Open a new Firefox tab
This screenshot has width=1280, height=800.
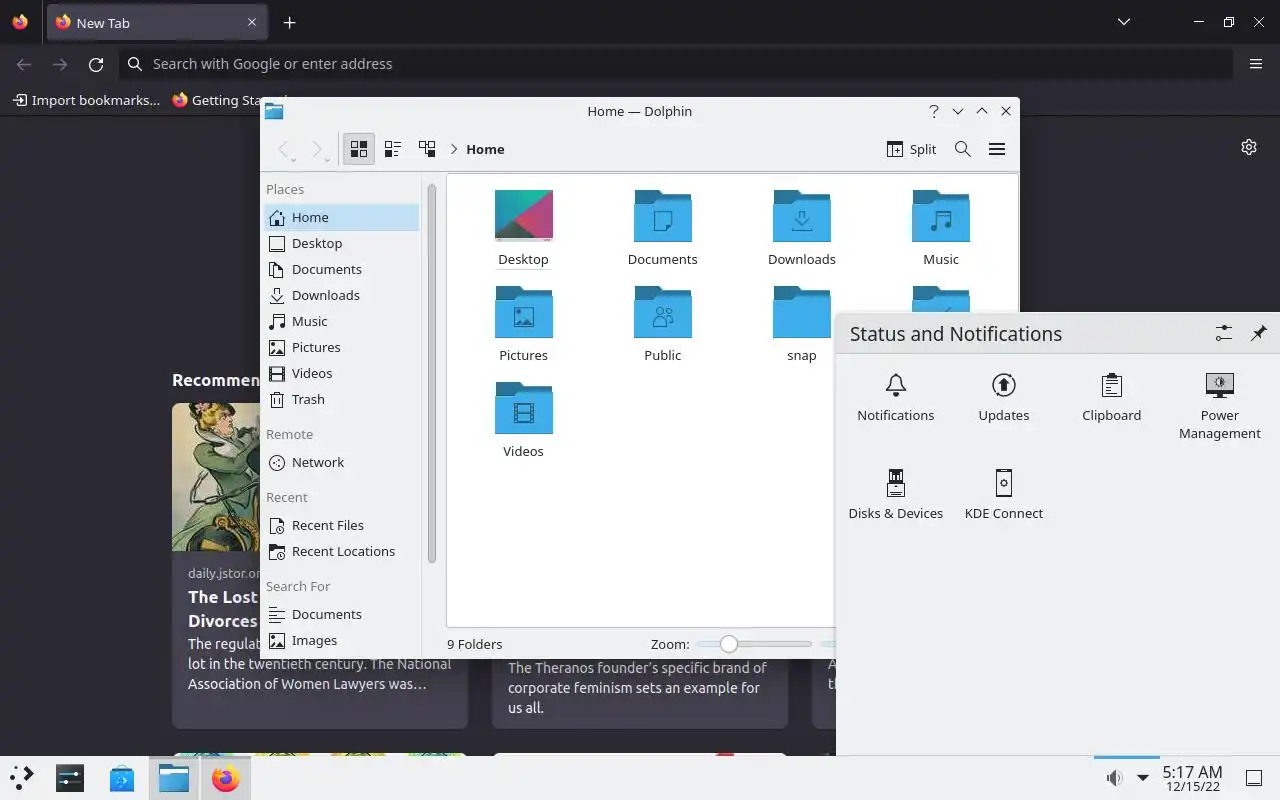(289, 22)
